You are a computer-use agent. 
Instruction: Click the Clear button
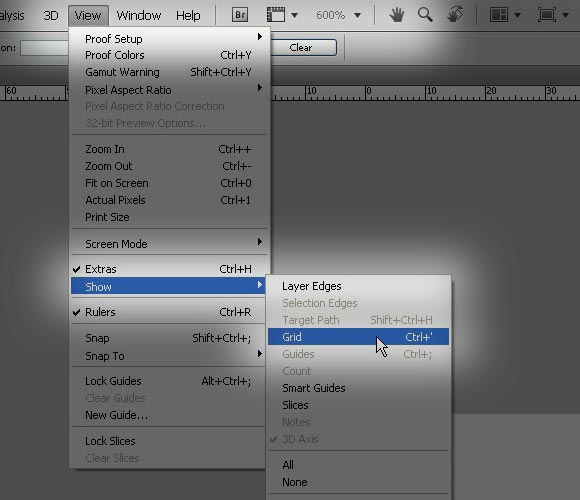(304, 48)
